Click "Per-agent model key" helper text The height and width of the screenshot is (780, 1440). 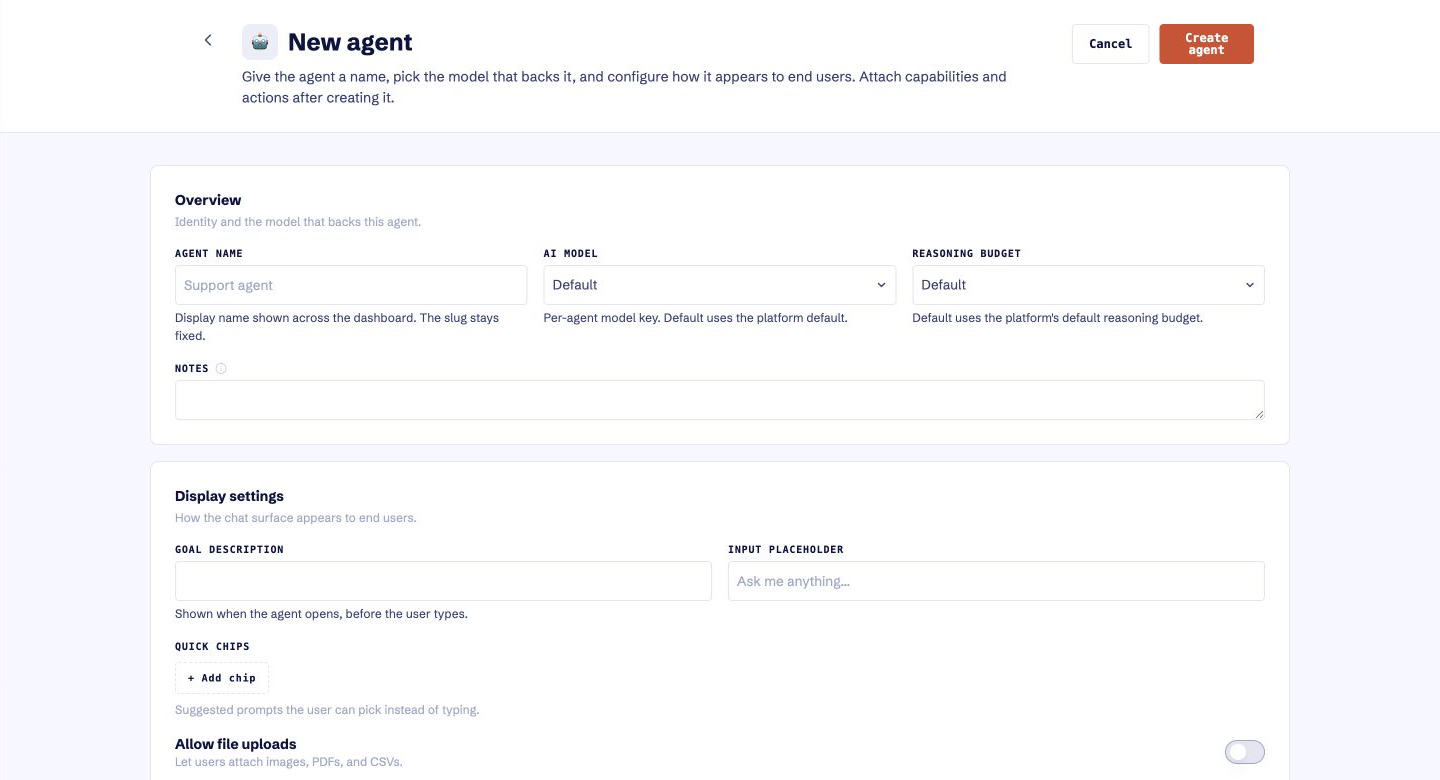tap(696, 318)
